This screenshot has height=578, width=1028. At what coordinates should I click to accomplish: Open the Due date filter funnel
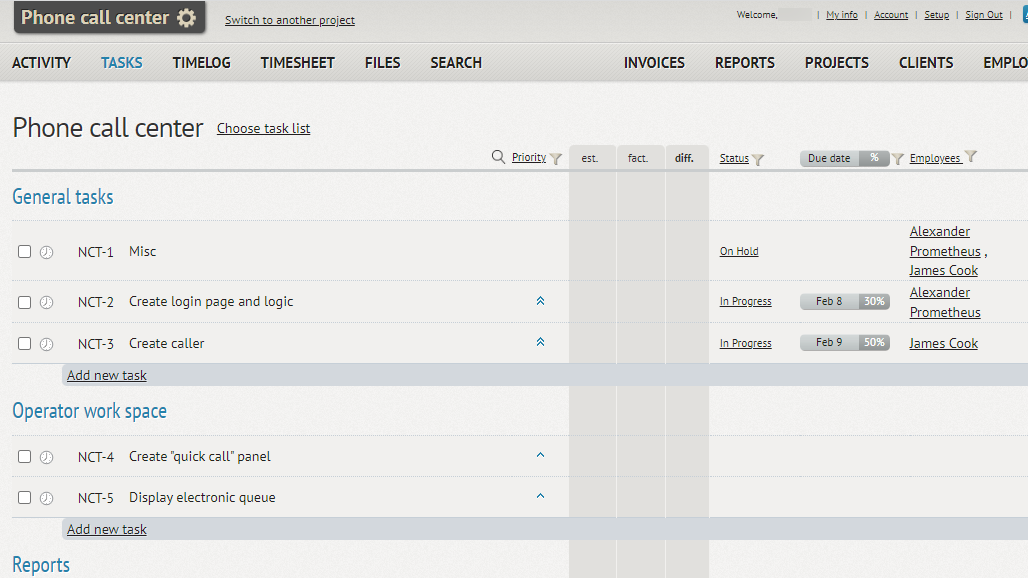point(898,159)
